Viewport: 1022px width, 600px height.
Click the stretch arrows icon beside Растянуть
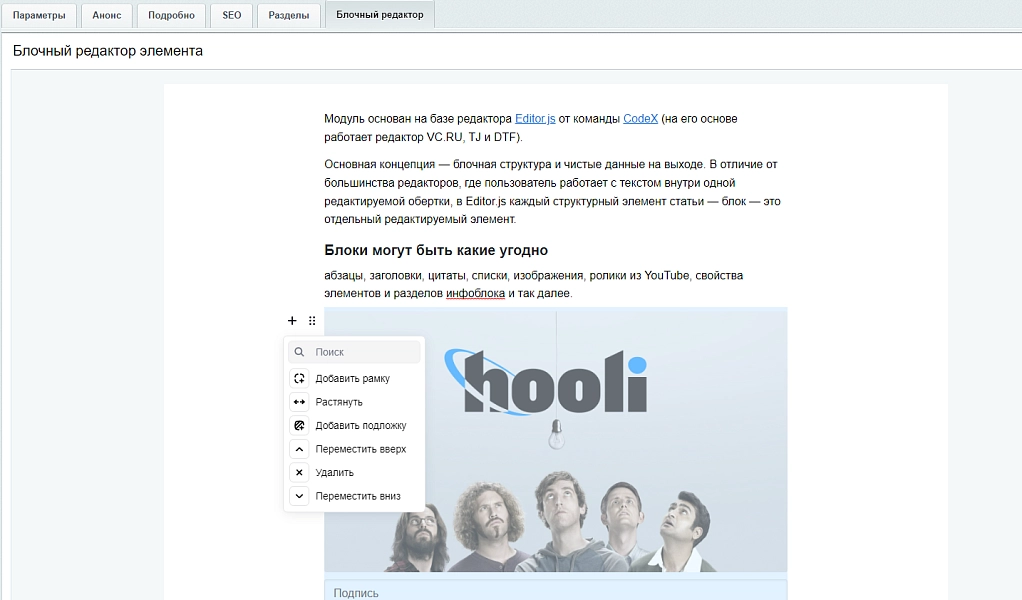(299, 402)
